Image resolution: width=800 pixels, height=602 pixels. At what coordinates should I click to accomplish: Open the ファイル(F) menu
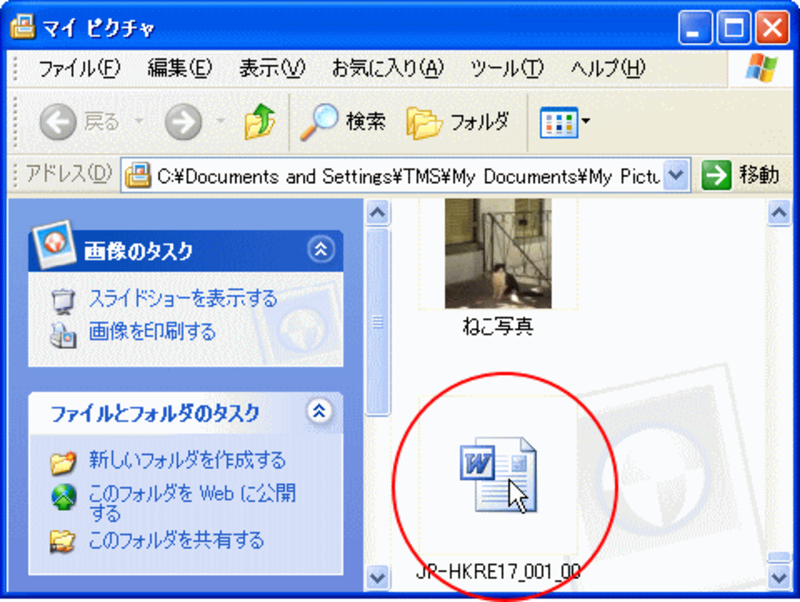pyautogui.click(x=79, y=68)
